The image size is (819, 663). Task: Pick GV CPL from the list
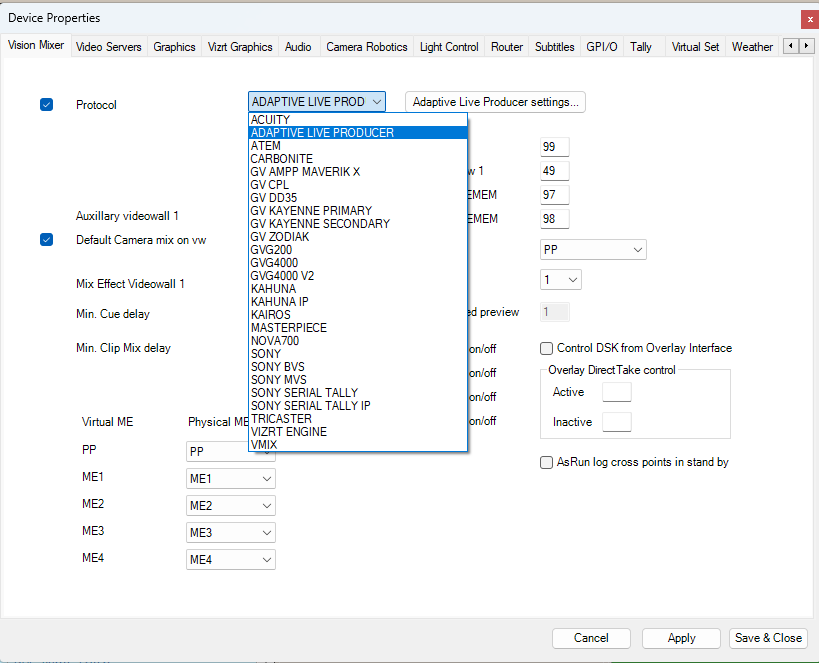[358, 185]
